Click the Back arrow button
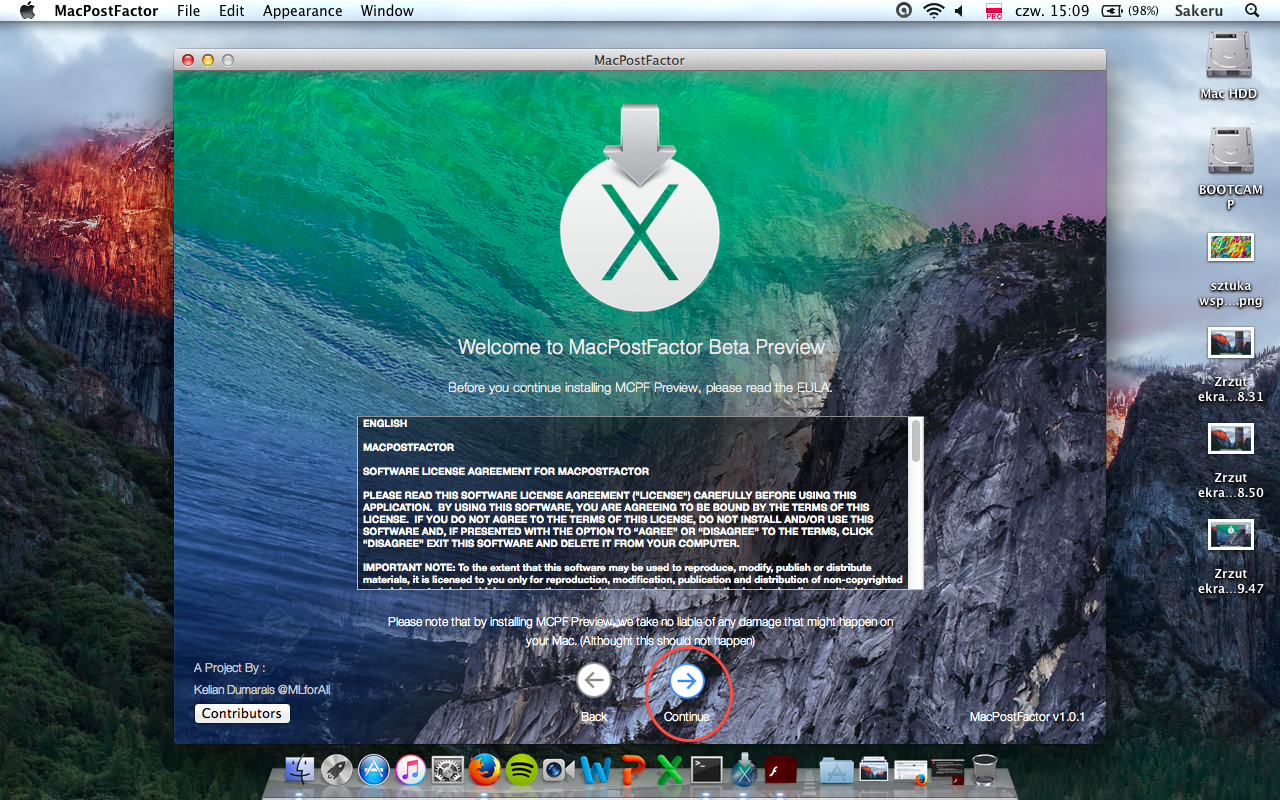Viewport: 1280px width, 800px height. (594, 681)
